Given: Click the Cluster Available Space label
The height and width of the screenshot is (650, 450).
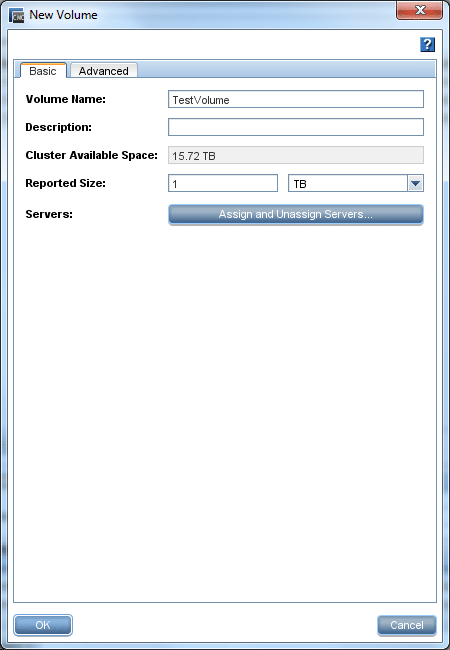Looking at the screenshot, I should (x=92, y=155).
